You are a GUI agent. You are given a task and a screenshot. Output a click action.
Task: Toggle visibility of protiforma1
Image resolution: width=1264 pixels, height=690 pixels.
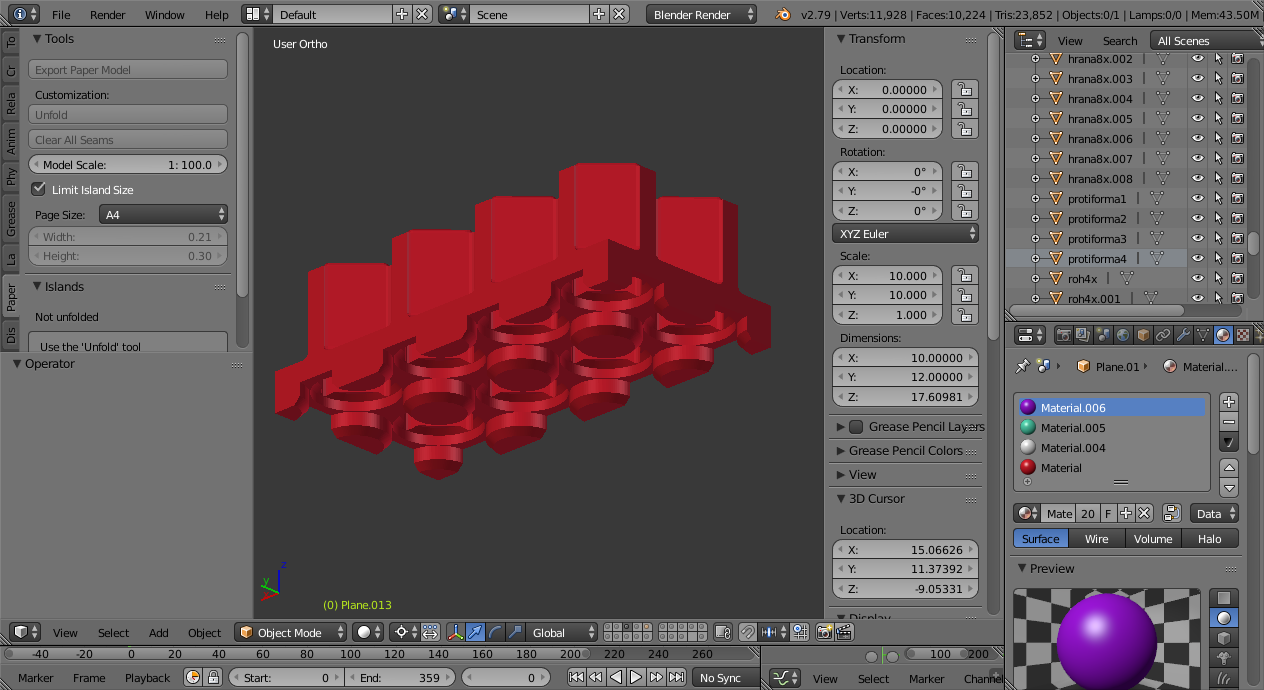click(1198, 199)
